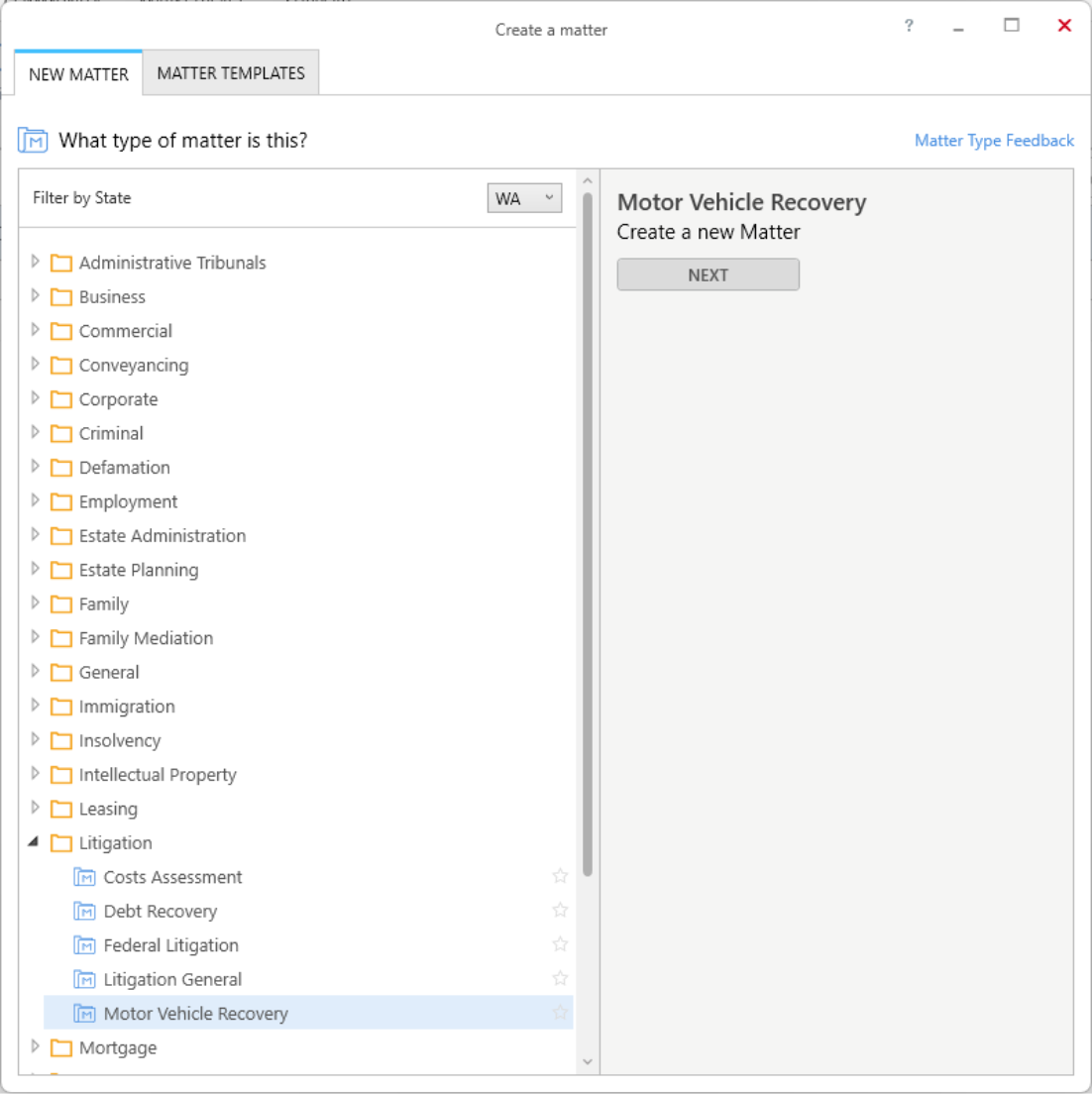The height and width of the screenshot is (1094, 1092).
Task: Click the Costs Assessment matter icon
Action: coord(84,877)
